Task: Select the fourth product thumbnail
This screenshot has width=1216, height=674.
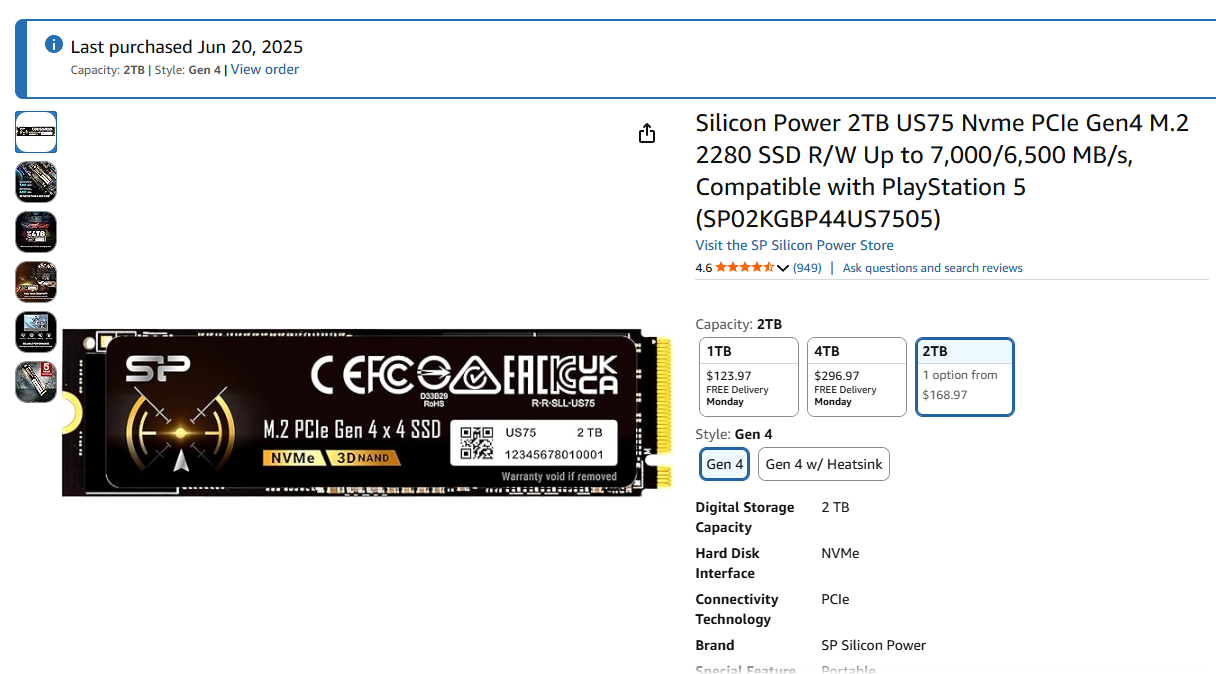Action: [x=36, y=282]
